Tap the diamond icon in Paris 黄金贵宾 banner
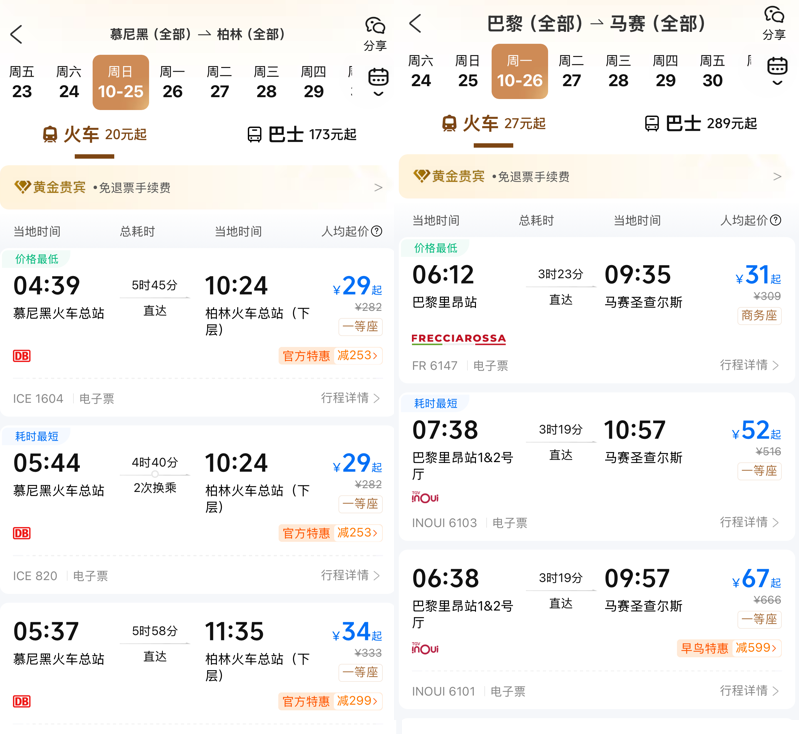 [x=421, y=176]
